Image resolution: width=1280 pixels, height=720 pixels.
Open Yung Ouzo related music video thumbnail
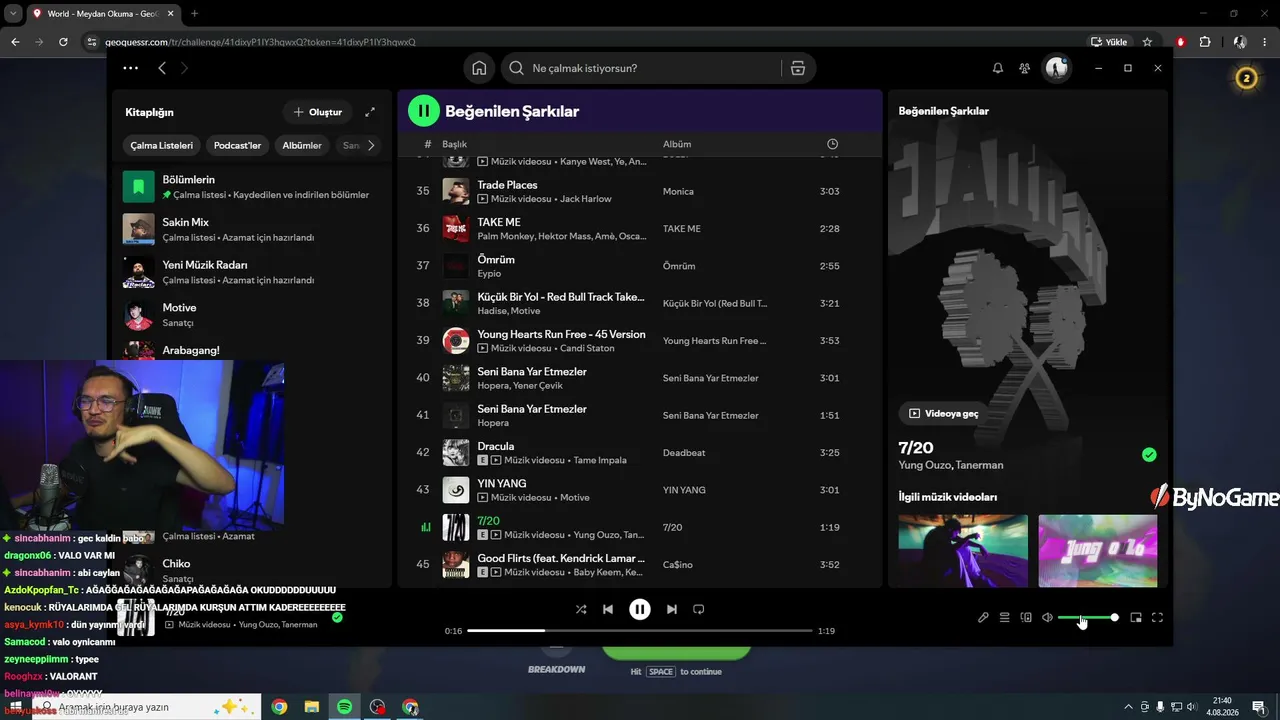point(1098,551)
